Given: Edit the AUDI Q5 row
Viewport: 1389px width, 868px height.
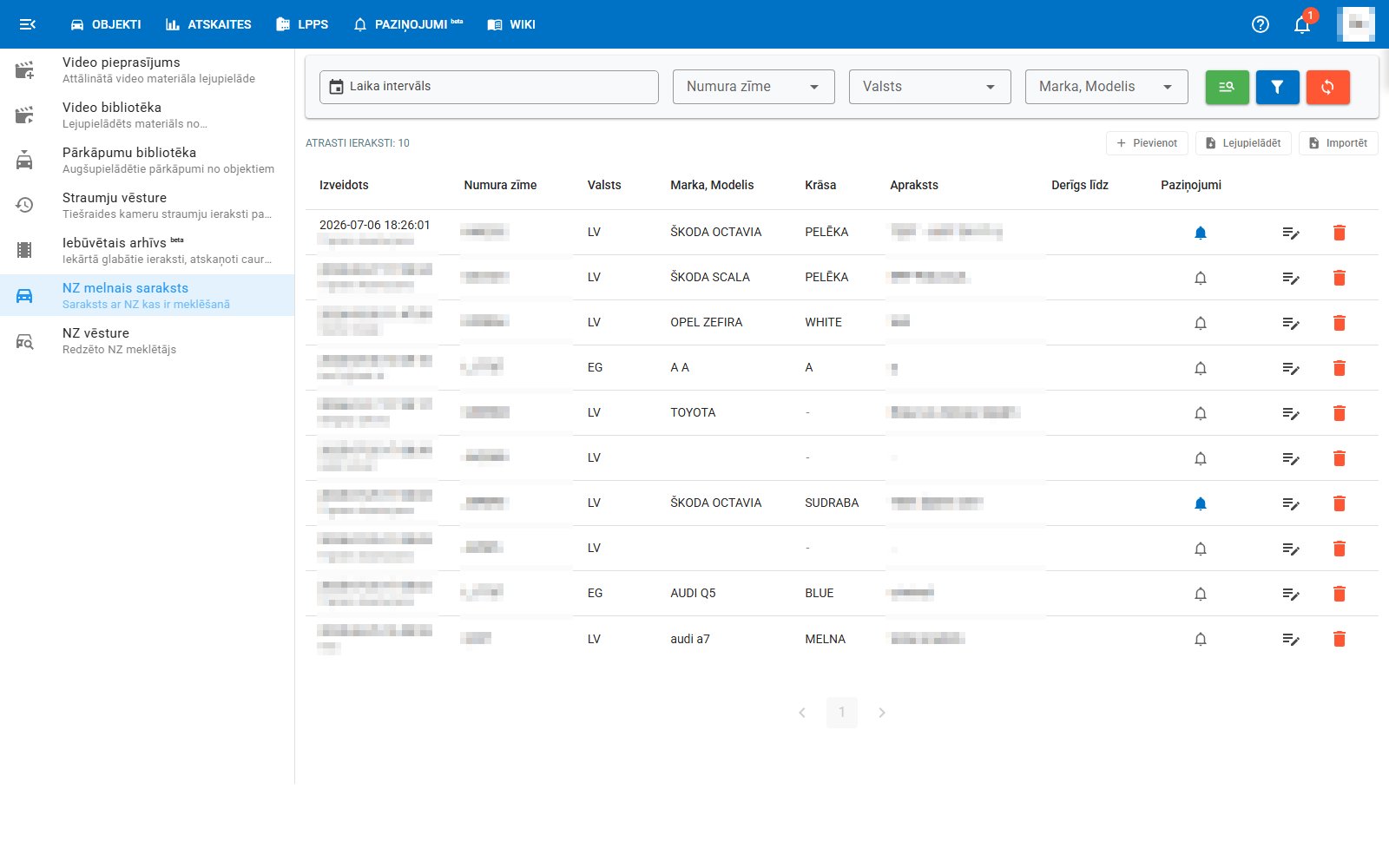Looking at the screenshot, I should 1291,594.
